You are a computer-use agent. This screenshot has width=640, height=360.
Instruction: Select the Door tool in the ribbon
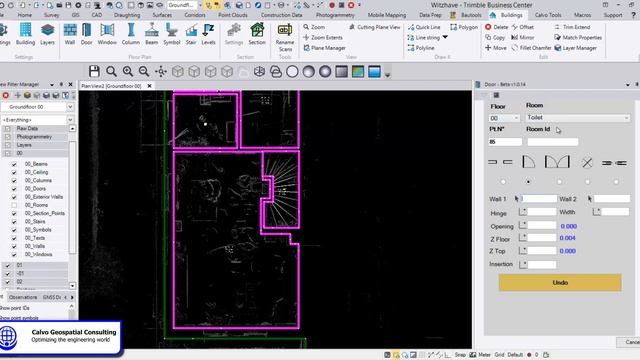coord(87,34)
